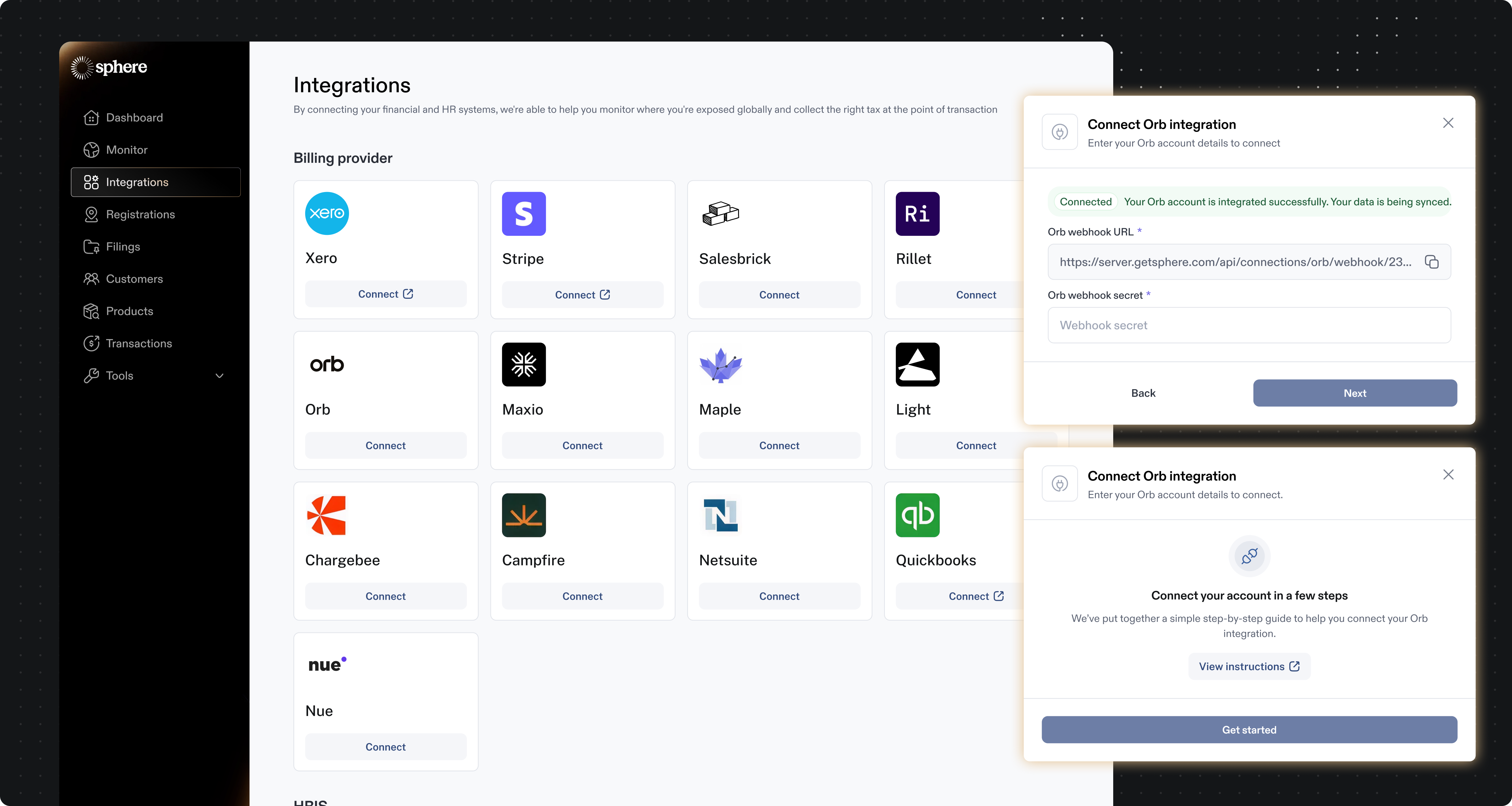Image resolution: width=1512 pixels, height=806 pixels.
Task: Click Connect under Salesbrick
Action: point(779,294)
